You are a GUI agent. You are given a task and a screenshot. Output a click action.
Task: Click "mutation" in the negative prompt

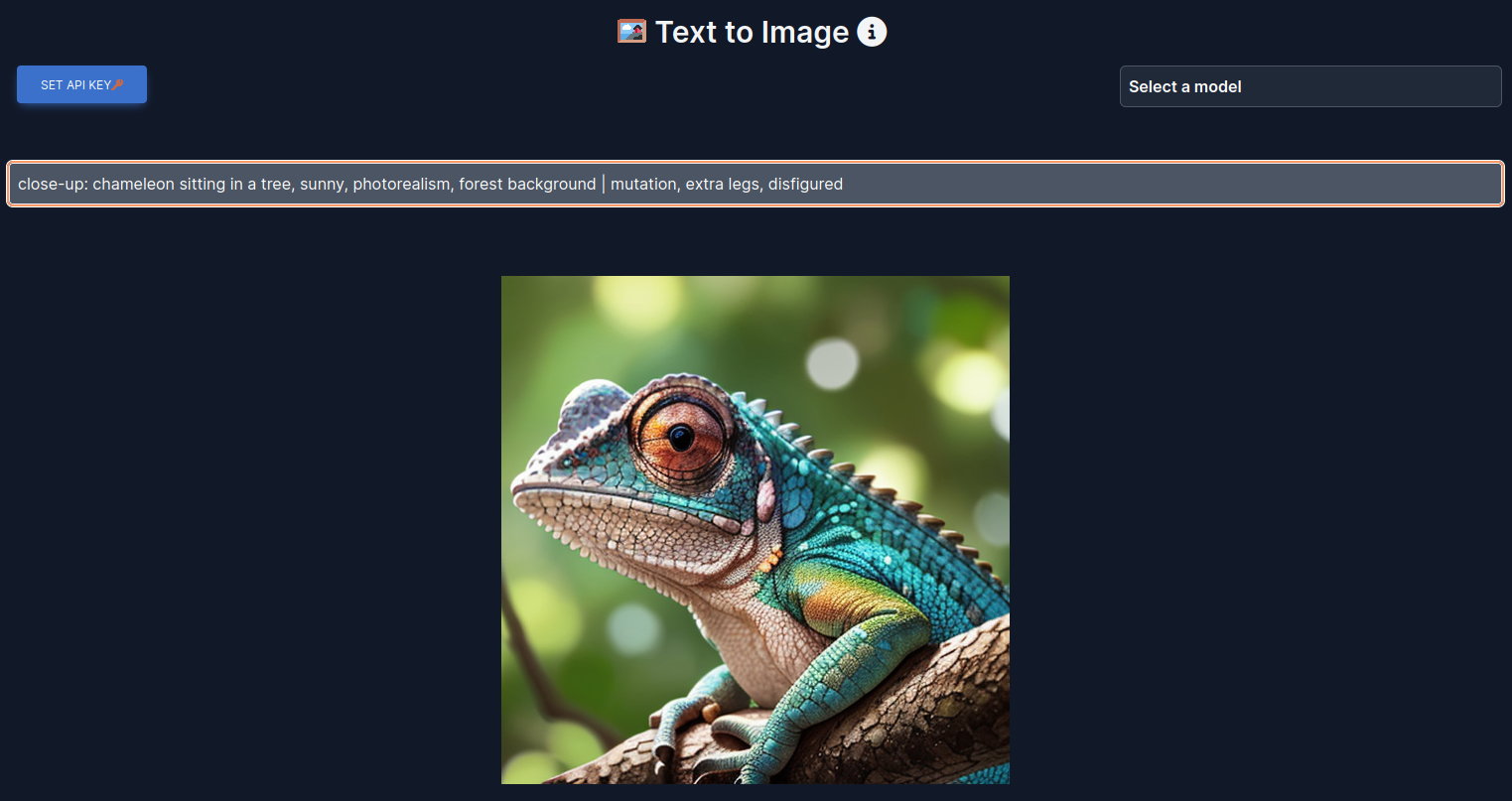click(x=643, y=184)
